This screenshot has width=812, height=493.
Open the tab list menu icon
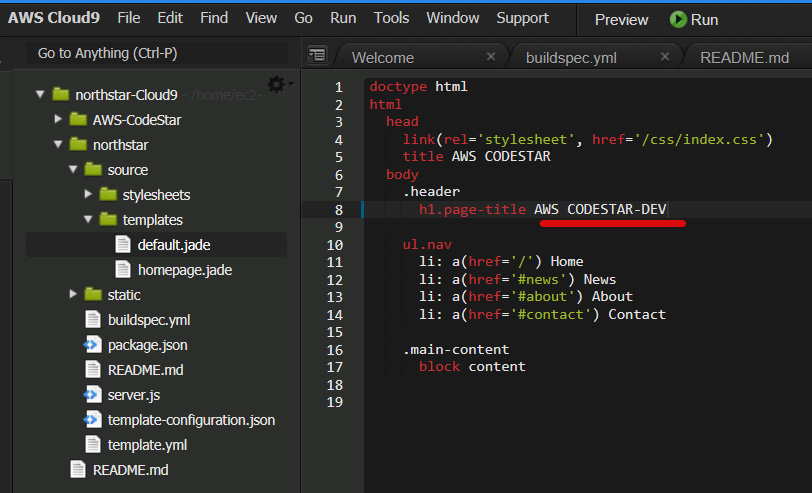[317, 54]
